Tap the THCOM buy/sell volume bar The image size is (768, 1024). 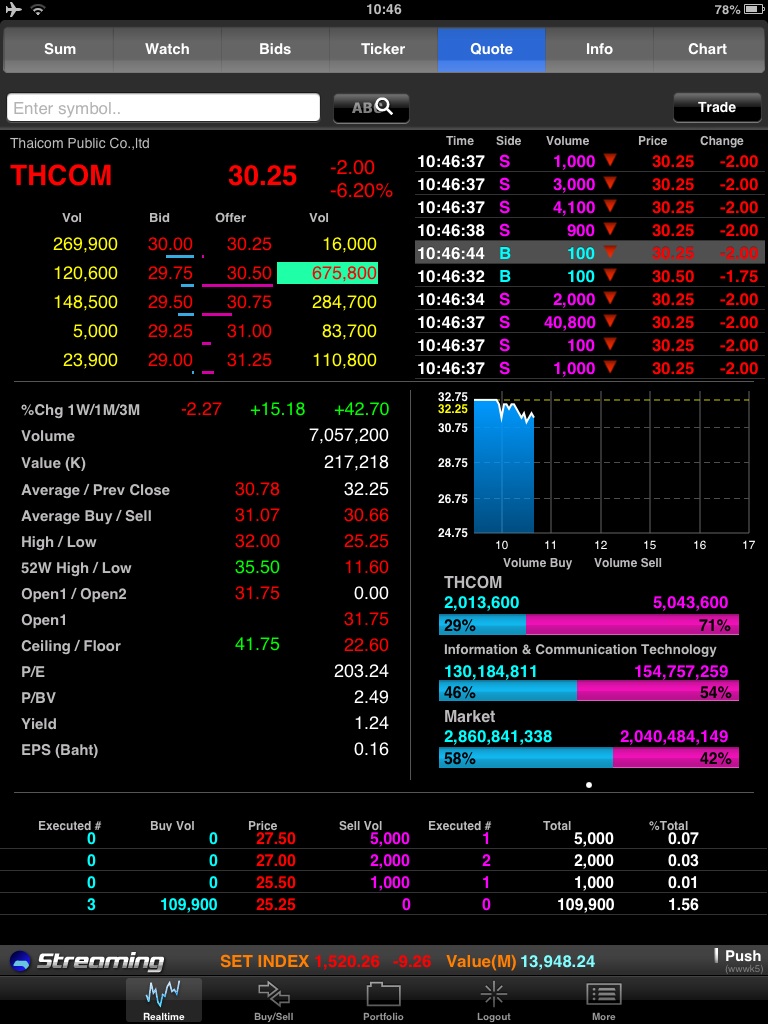588,625
